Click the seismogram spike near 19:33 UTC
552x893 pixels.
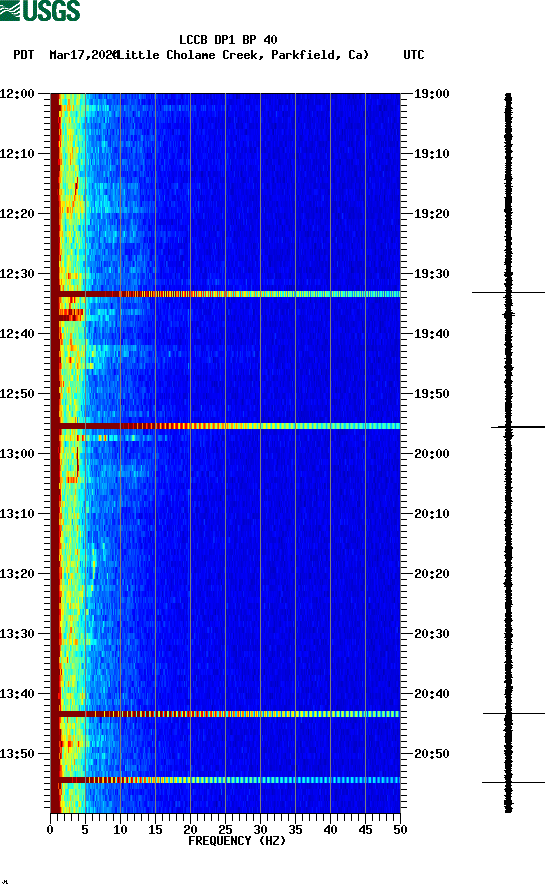click(508, 292)
